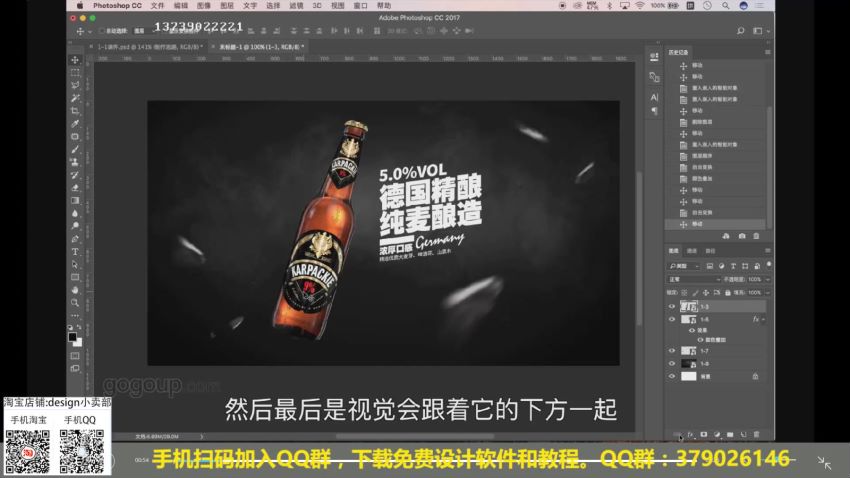Image resolution: width=850 pixels, height=478 pixels.
Task: Toggle the 效果 effects visibility eye
Action: point(692,330)
